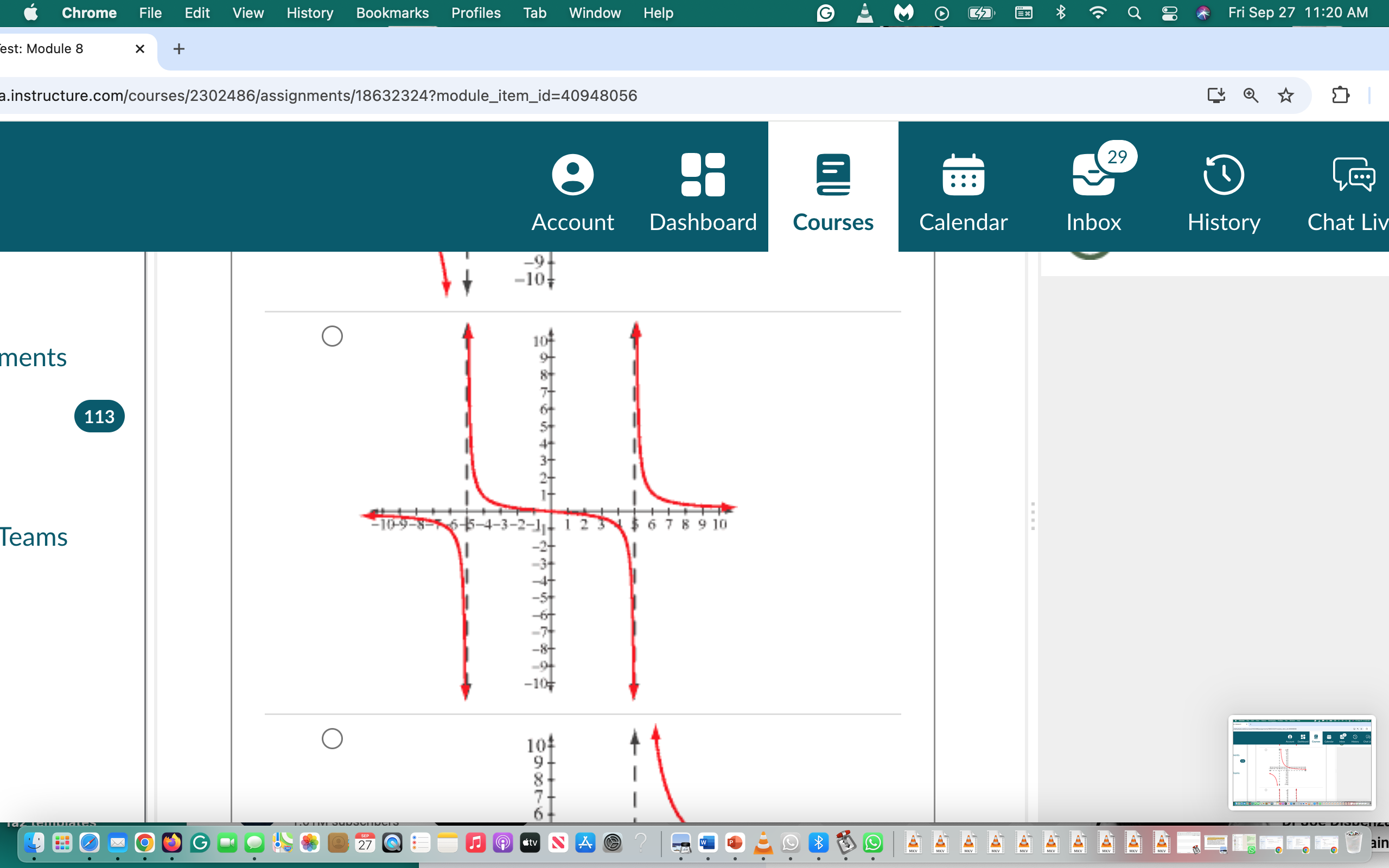Check the Canvas Inbox with 29 notifications
Screen dimensions: 1389x868
click(x=1092, y=189)
